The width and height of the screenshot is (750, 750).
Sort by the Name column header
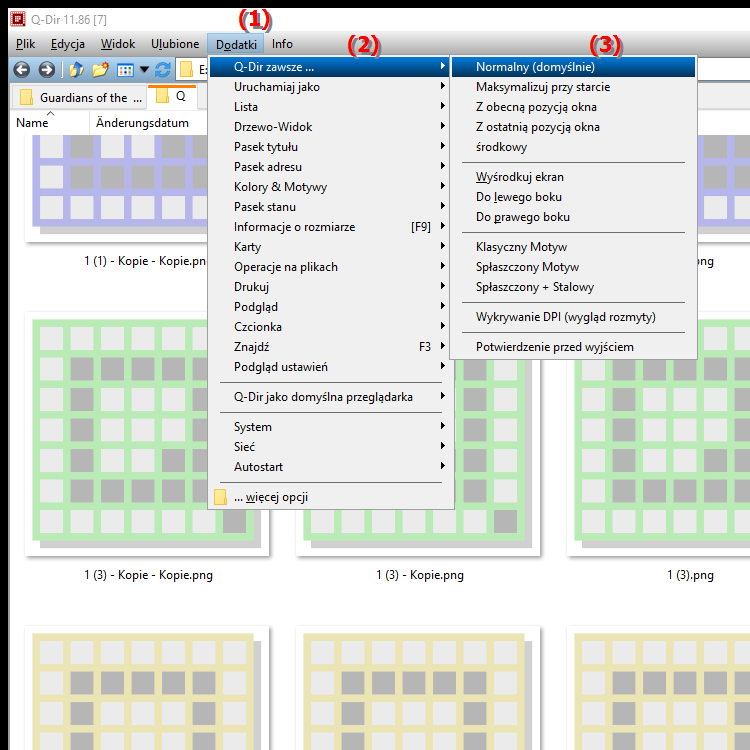(50, 123)
